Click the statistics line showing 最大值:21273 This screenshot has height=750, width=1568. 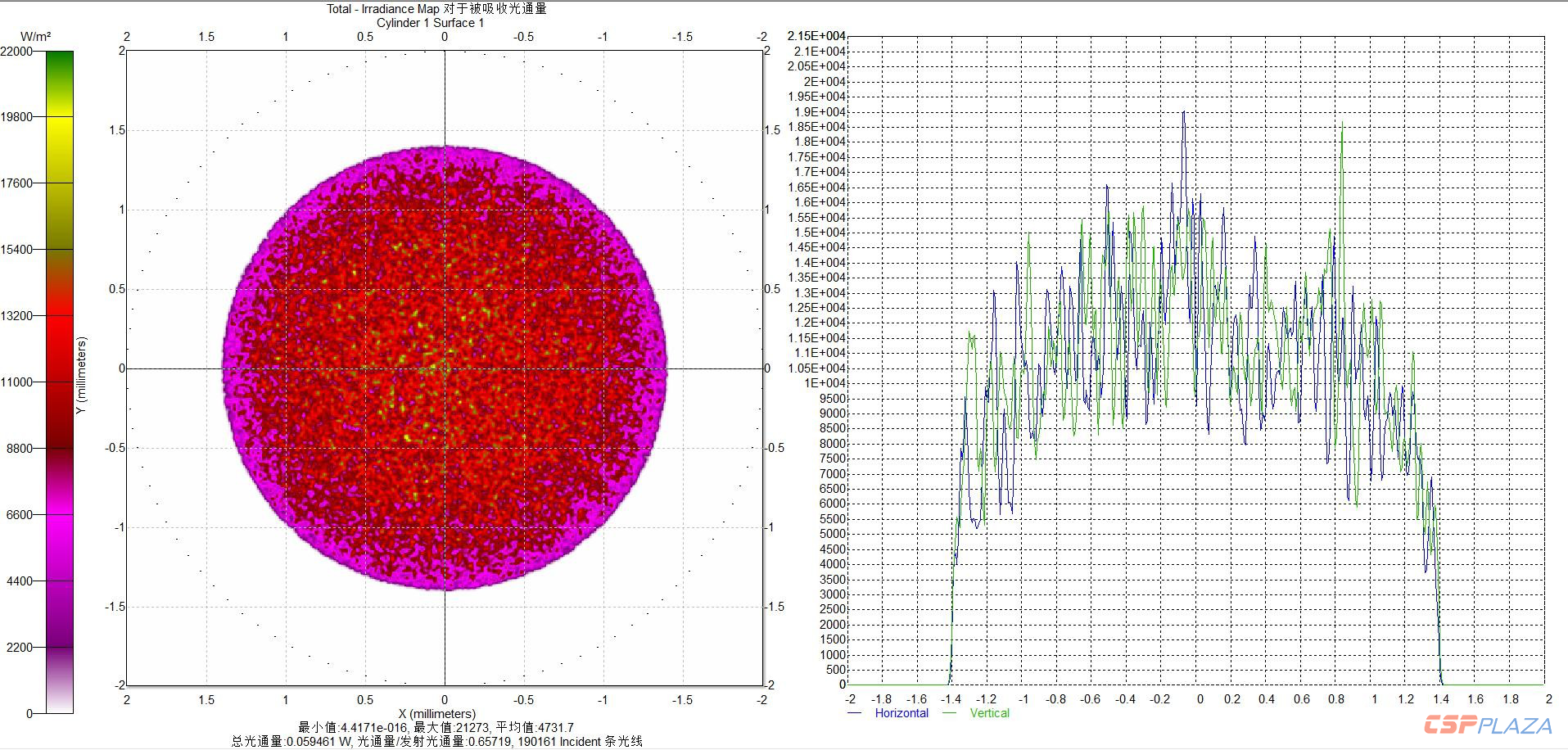tap(436, 727)
